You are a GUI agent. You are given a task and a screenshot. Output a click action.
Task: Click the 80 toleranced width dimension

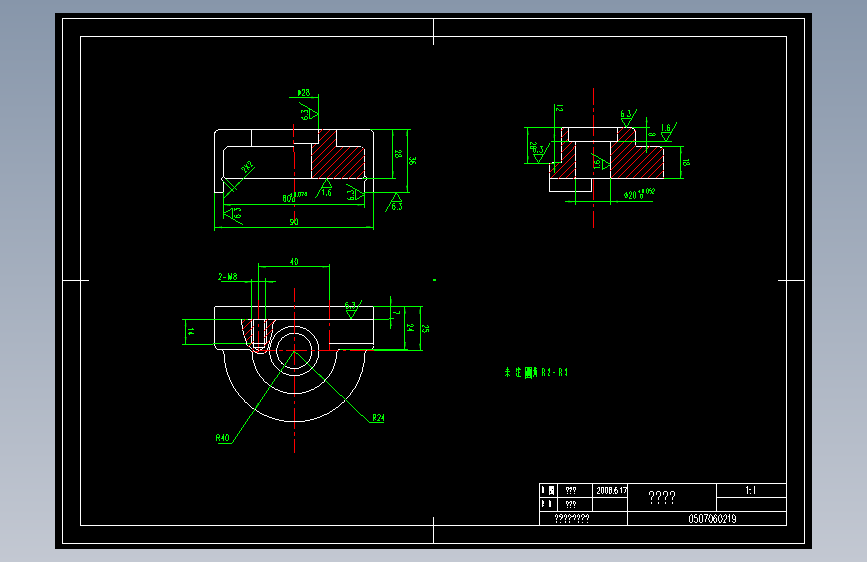tap(295, 197)
